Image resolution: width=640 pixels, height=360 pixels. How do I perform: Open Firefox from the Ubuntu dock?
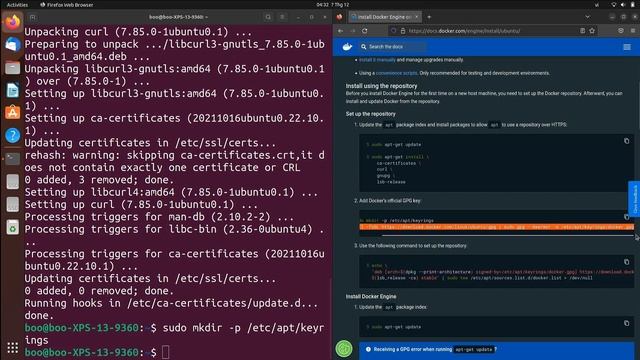pos(13,22)
